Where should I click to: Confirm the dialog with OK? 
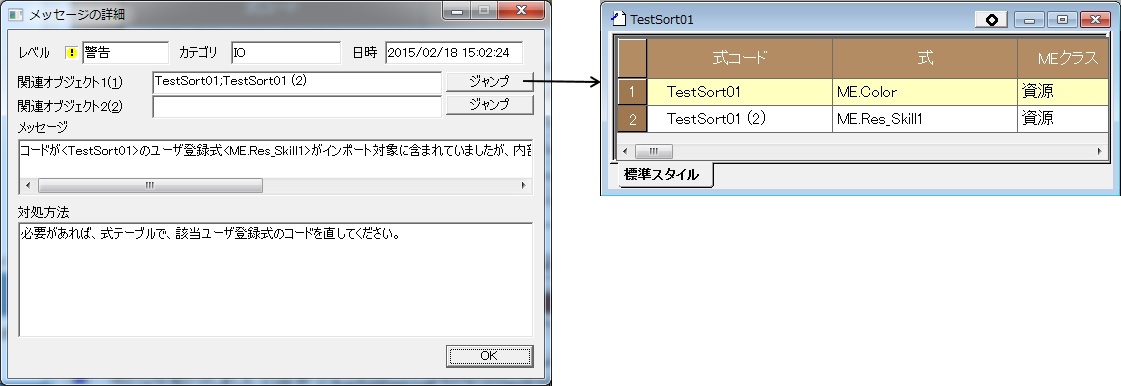point(490,355)
